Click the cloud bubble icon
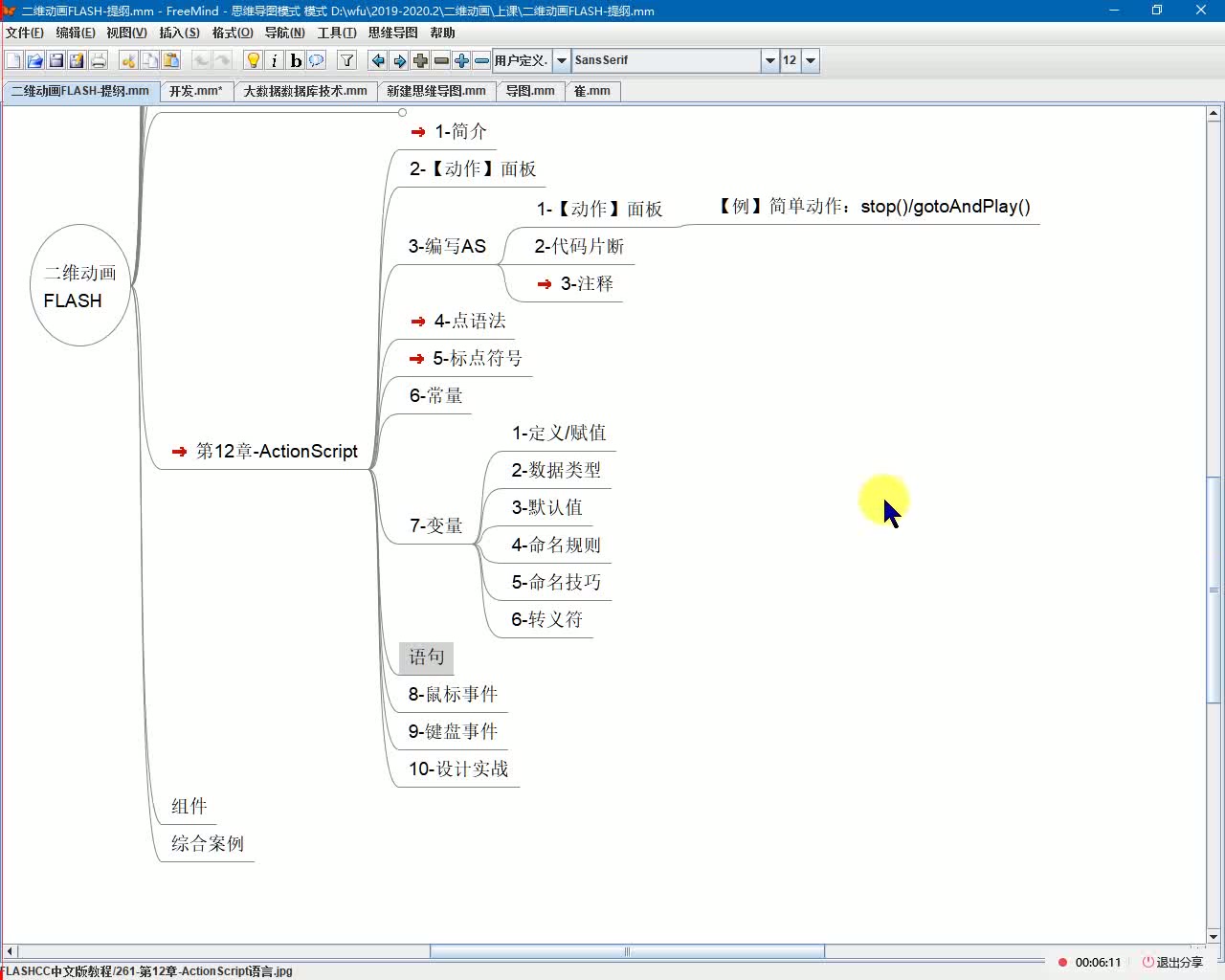The image size is (1225, 980). click(x=317, y=60)
